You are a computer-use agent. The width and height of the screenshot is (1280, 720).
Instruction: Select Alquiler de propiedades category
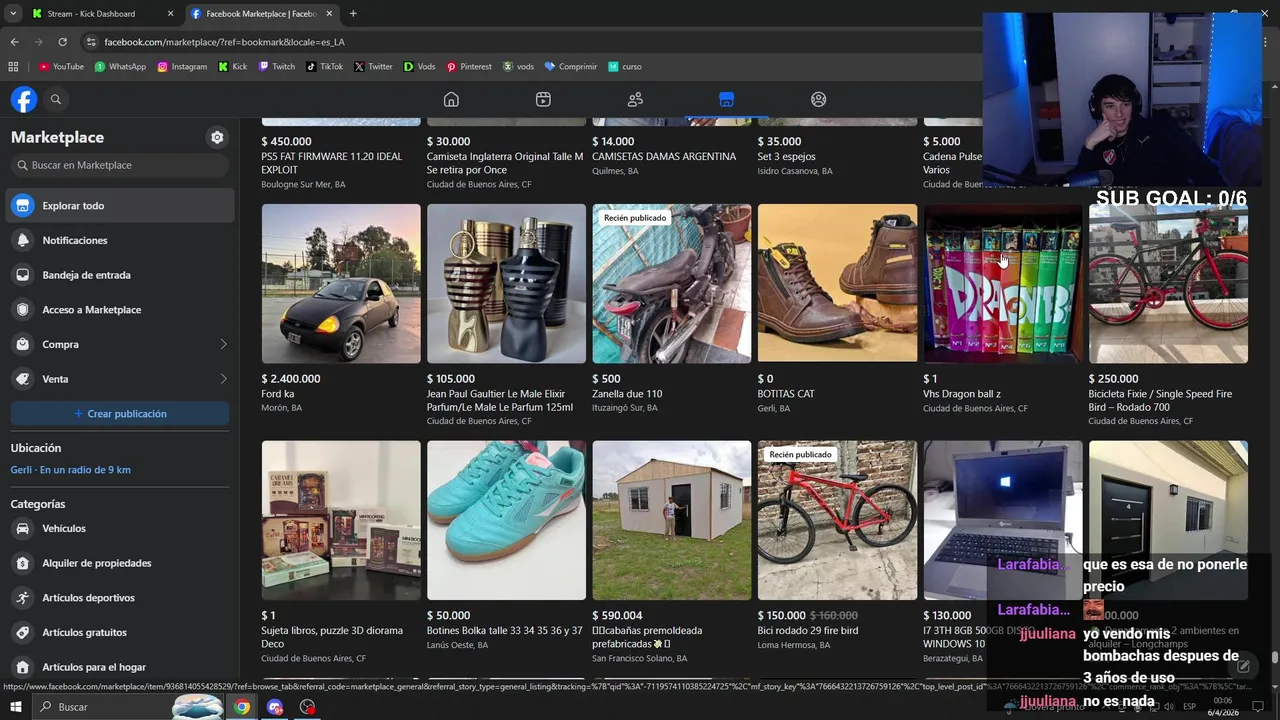tap(120, 563)
